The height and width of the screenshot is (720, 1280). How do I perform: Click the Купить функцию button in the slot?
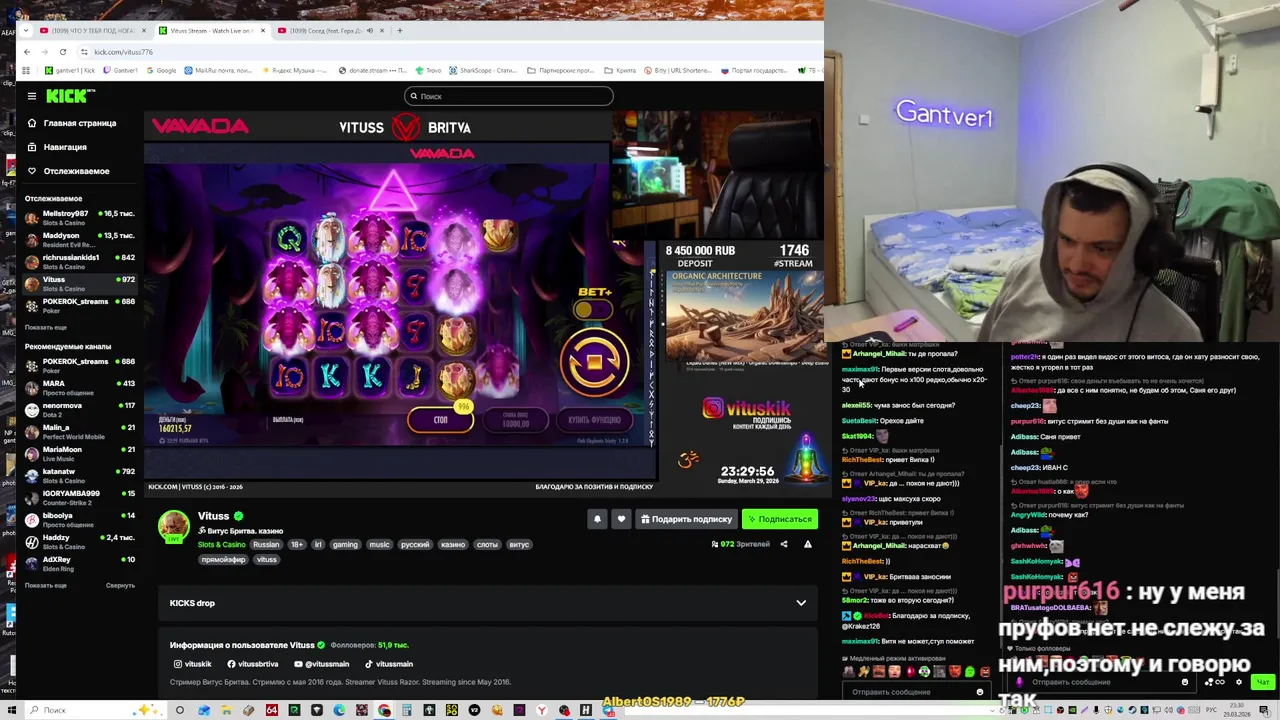(x=594, y=420)
